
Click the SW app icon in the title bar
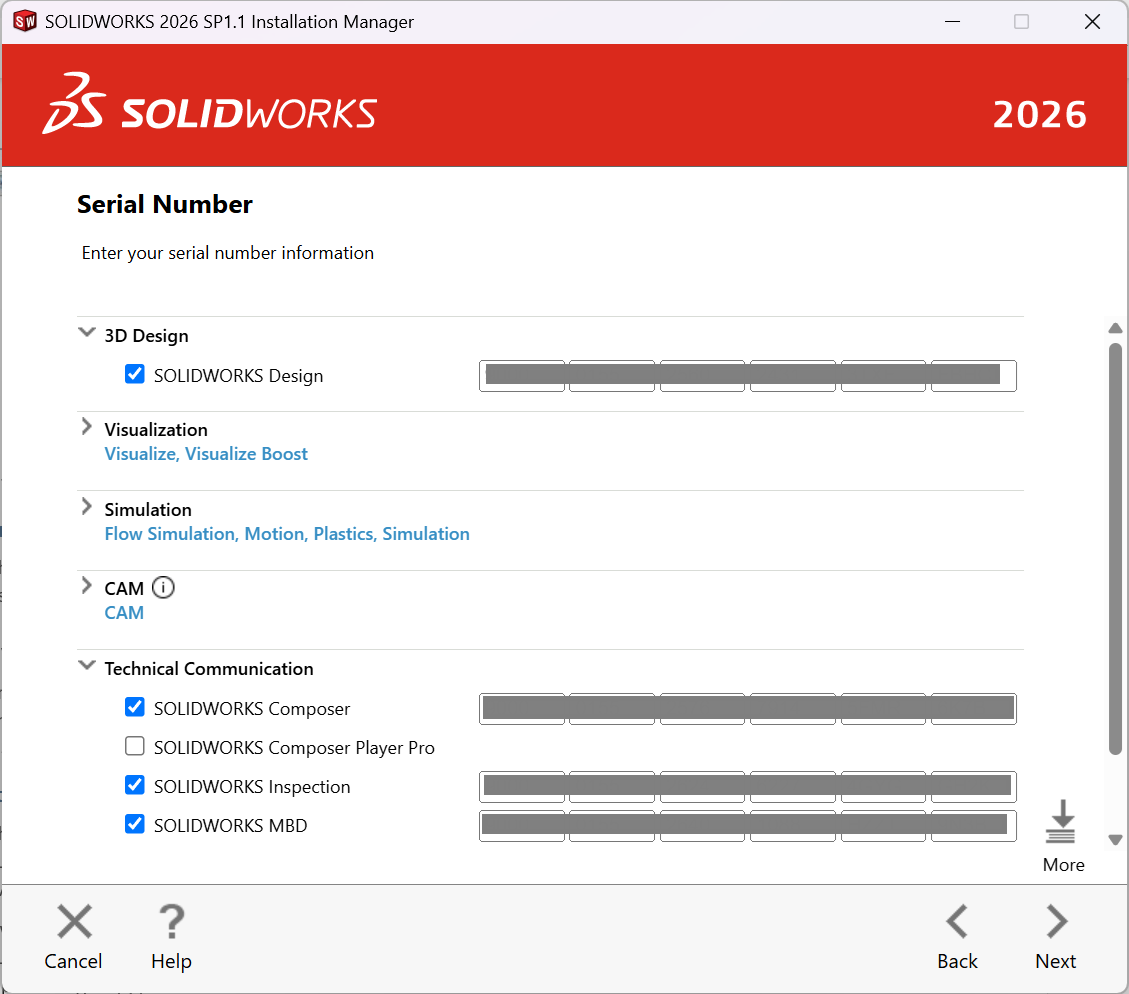[x=24, y=22]
